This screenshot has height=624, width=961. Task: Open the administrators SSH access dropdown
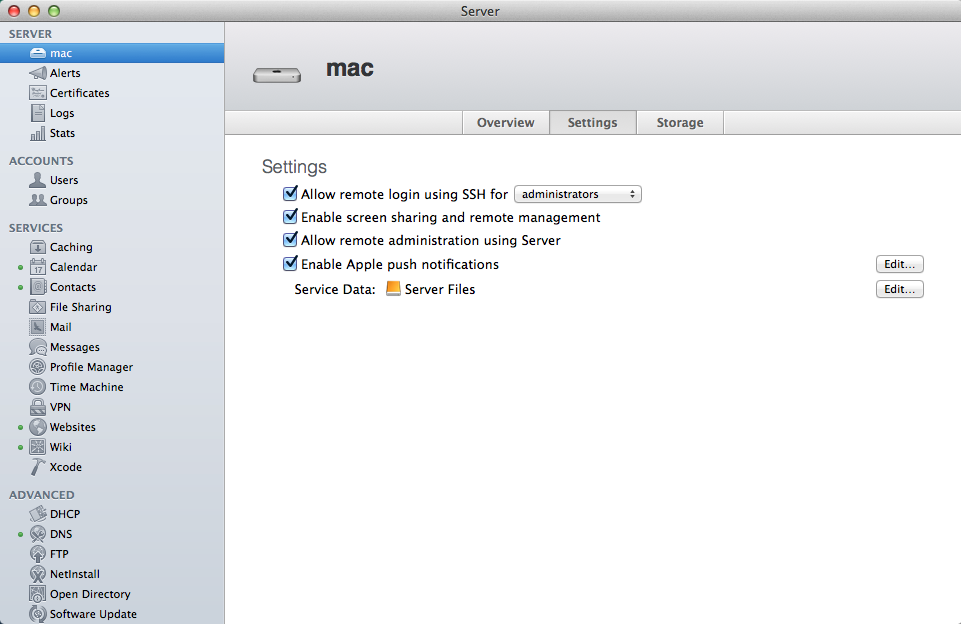(578, 194)
